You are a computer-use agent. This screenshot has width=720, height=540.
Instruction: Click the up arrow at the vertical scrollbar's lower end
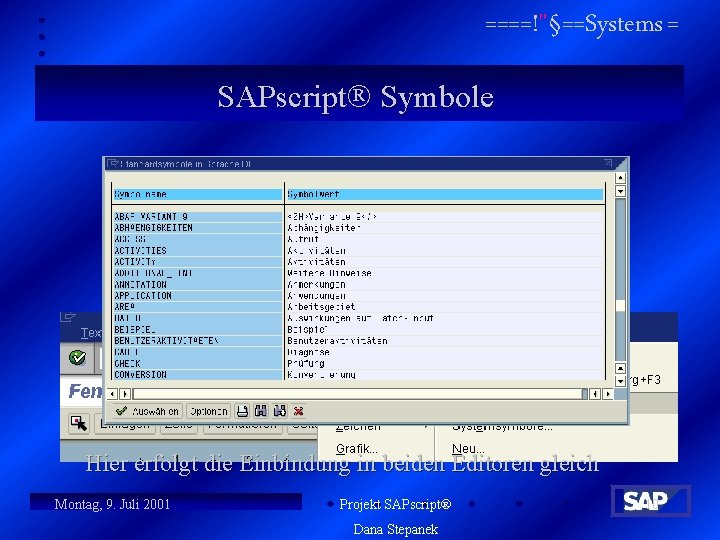point(620,368)
